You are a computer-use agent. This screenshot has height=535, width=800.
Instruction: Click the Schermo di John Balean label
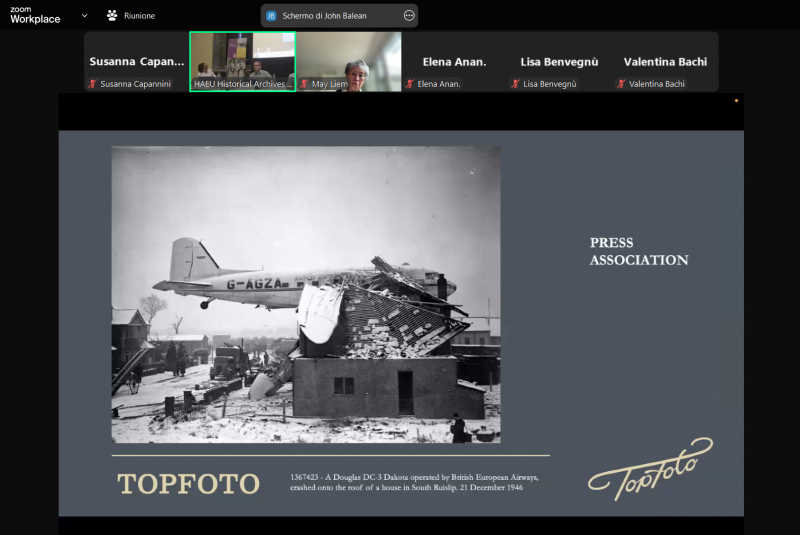point(324,16)
